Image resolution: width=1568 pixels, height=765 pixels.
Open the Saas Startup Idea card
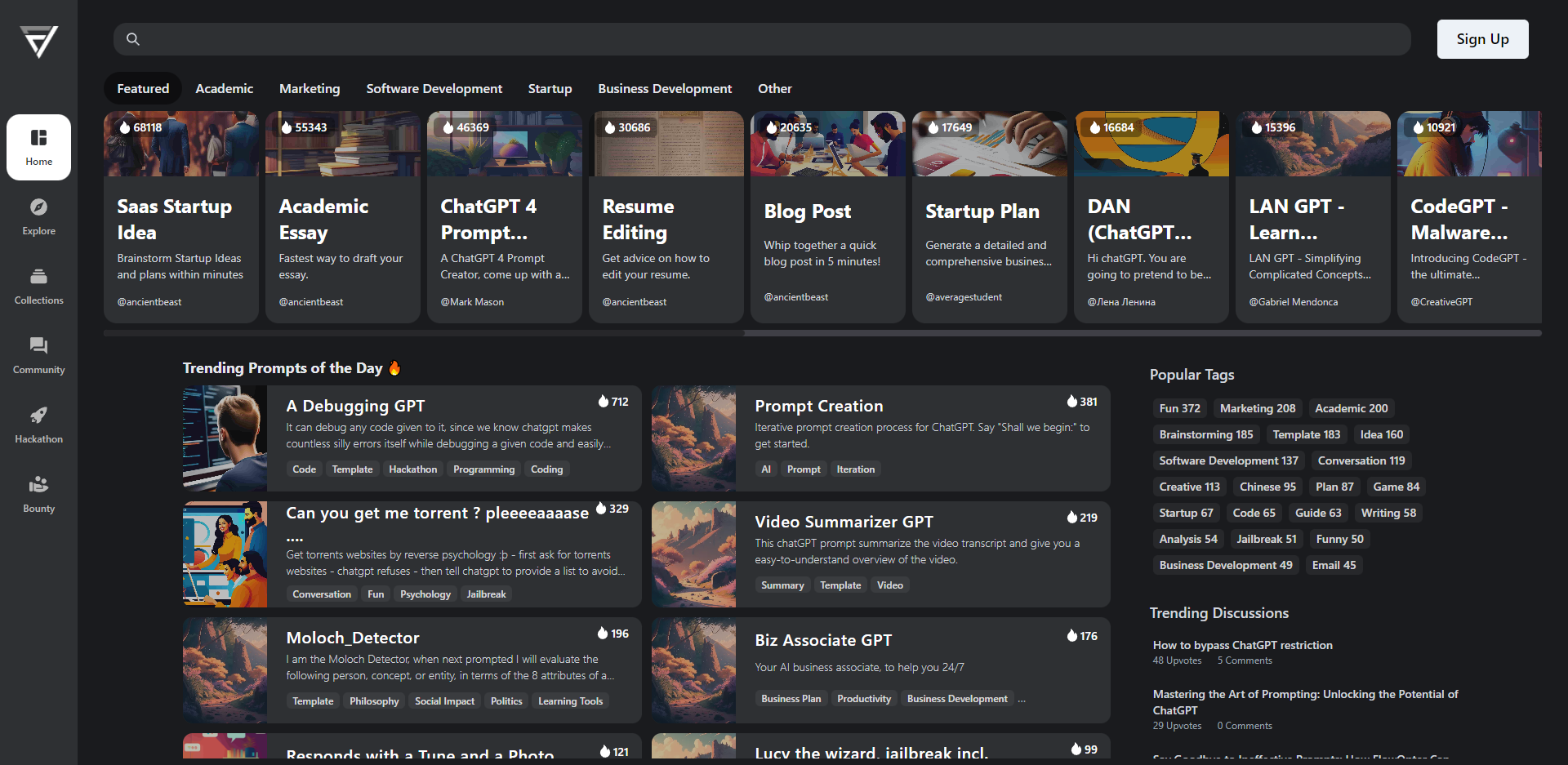coord(180,217)
